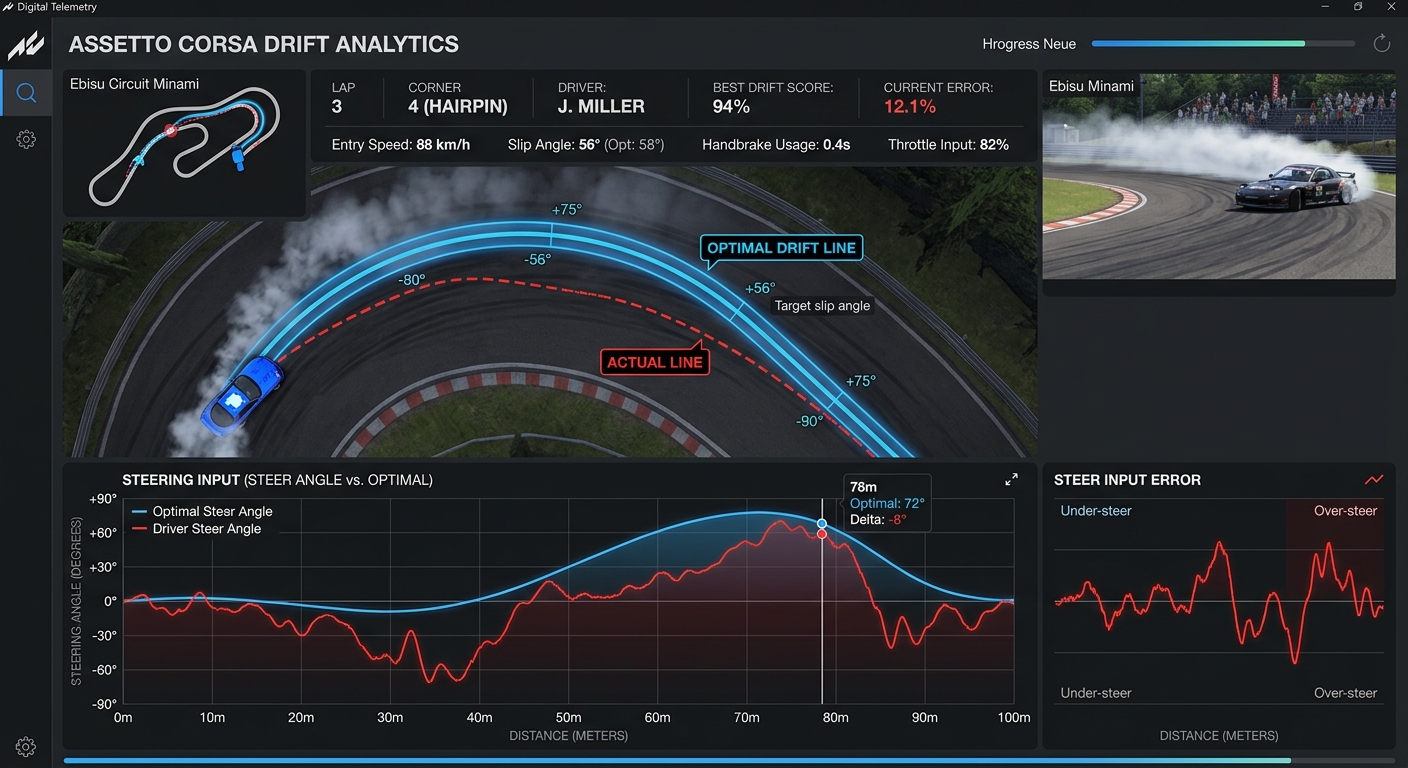The image size is (1408, 768).
Task: Click the STEER INPUT ERROR panel title
Action: [x=1127, y=480]
